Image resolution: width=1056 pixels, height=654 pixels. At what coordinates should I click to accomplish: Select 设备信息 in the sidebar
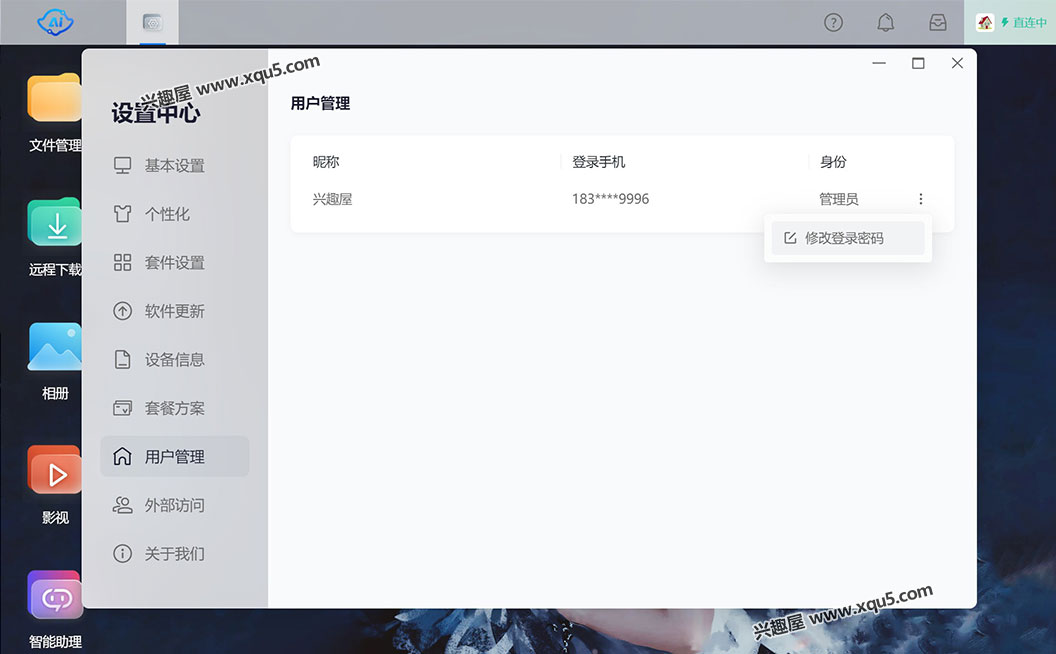pyautogui.click(x=174, y=360)
